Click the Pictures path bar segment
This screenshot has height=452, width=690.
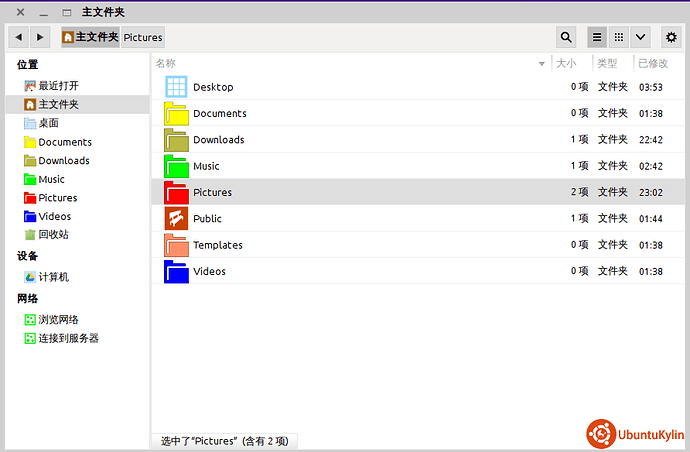pyautogui.click(x=143, y=37)
